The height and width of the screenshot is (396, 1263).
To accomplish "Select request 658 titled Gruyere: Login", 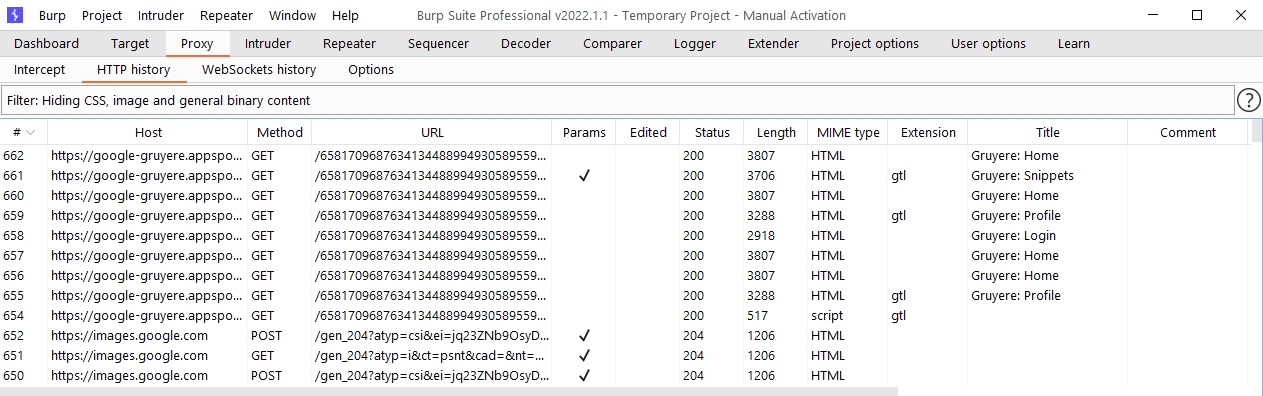I will pyautogui.click(x=624, y=235).
